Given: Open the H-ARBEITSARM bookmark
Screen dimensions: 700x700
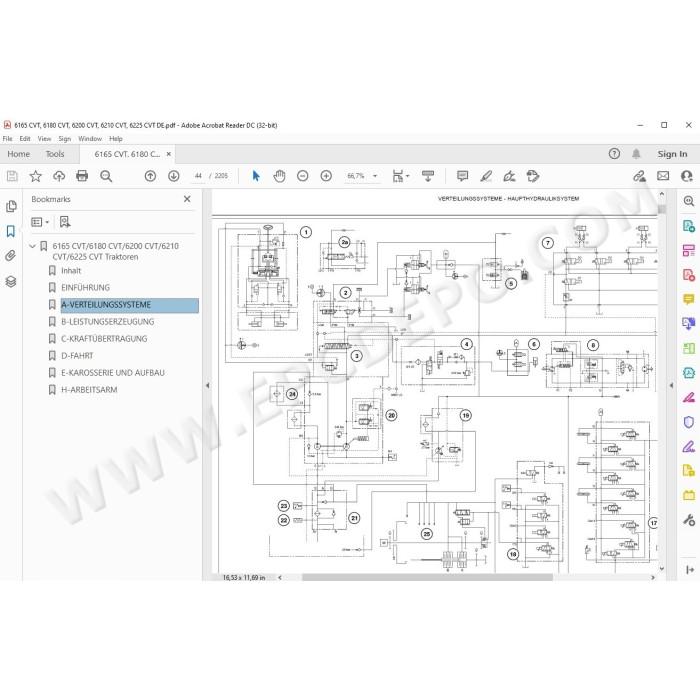Looking at the screenshot, I should 89,389.
